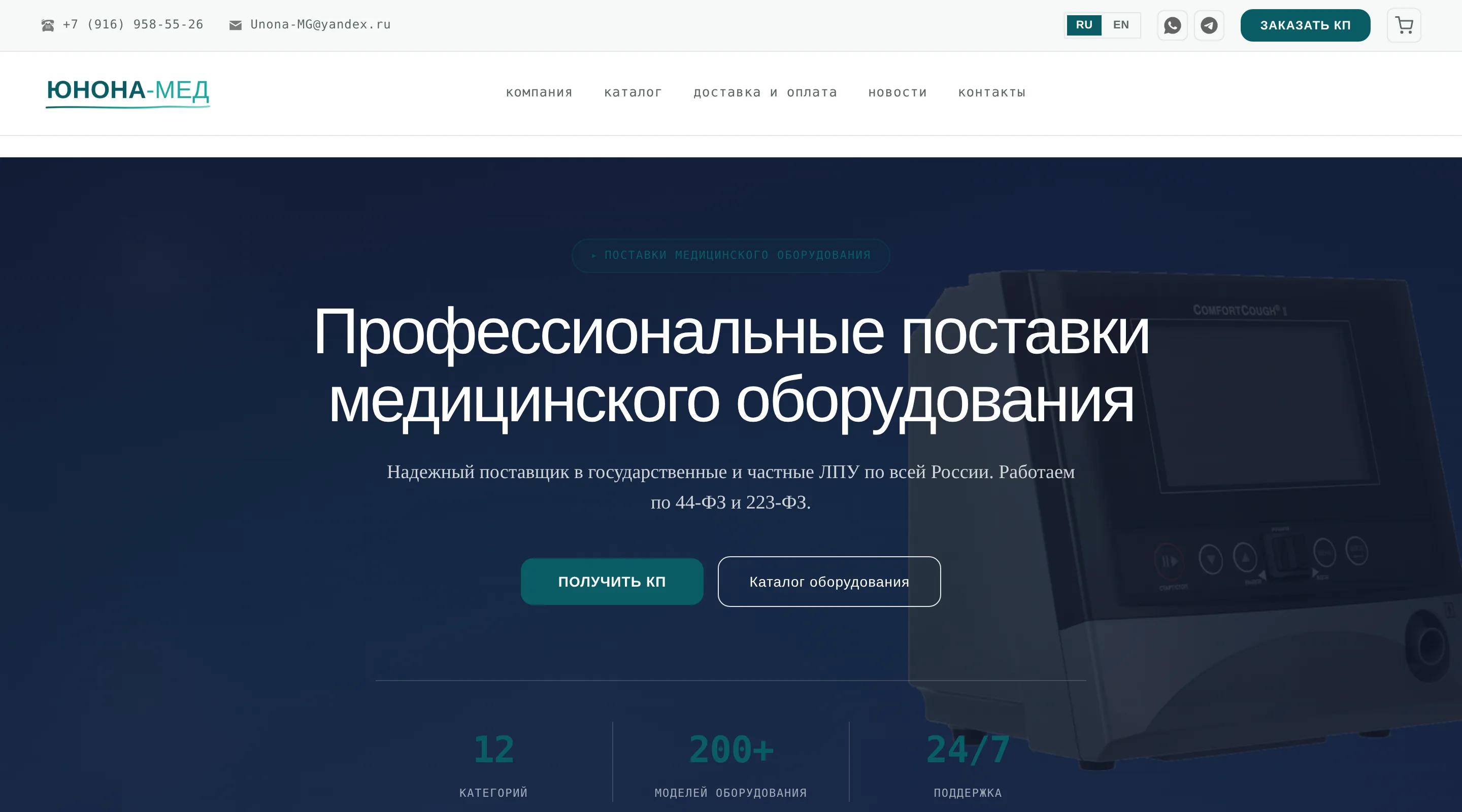The height and width of the screenshot is (812, 1462).
Task: Click the ПОЛУЧИТЬ КП button
Action: pos(612,582)
